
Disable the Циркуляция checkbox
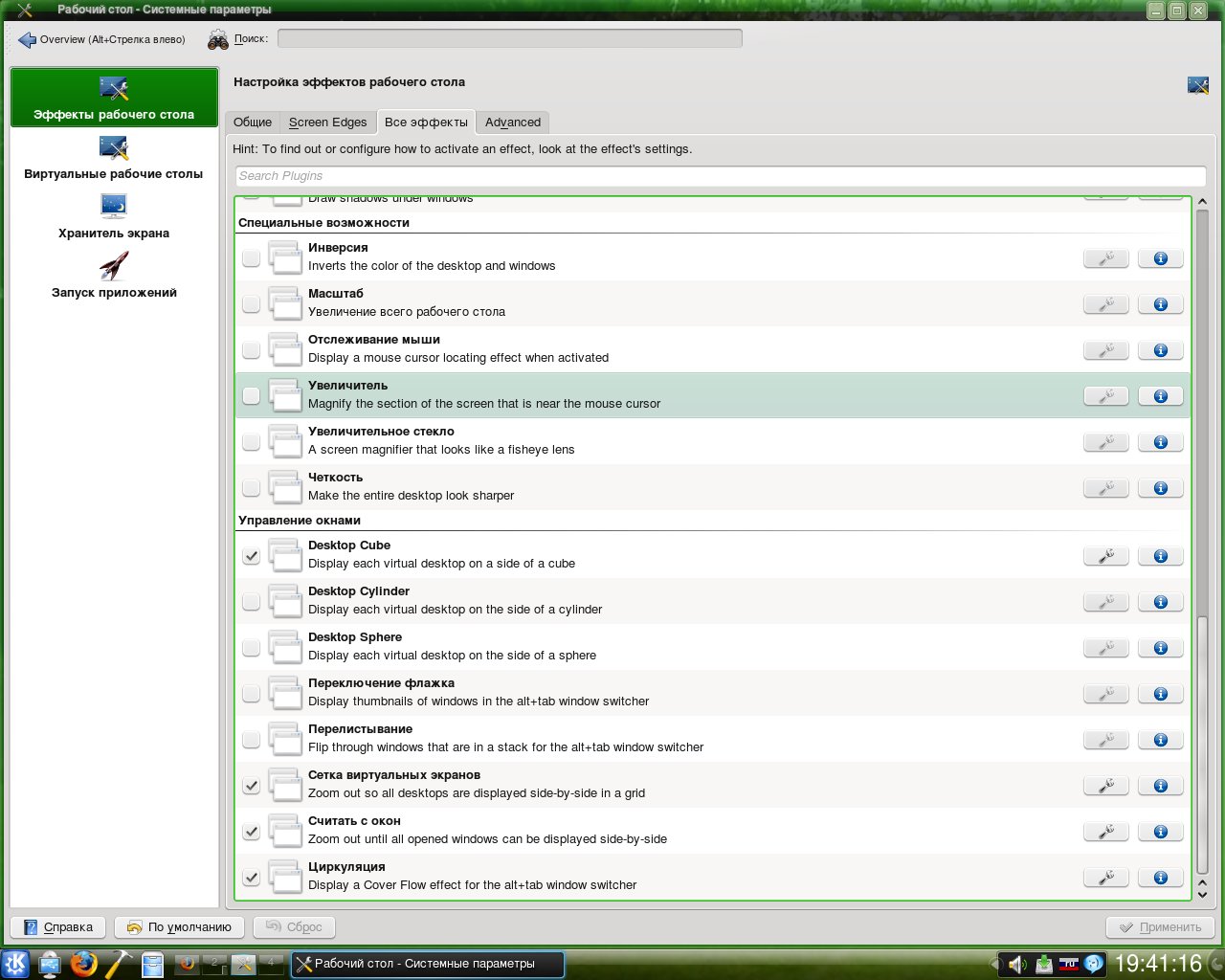[x=251, y=878]
